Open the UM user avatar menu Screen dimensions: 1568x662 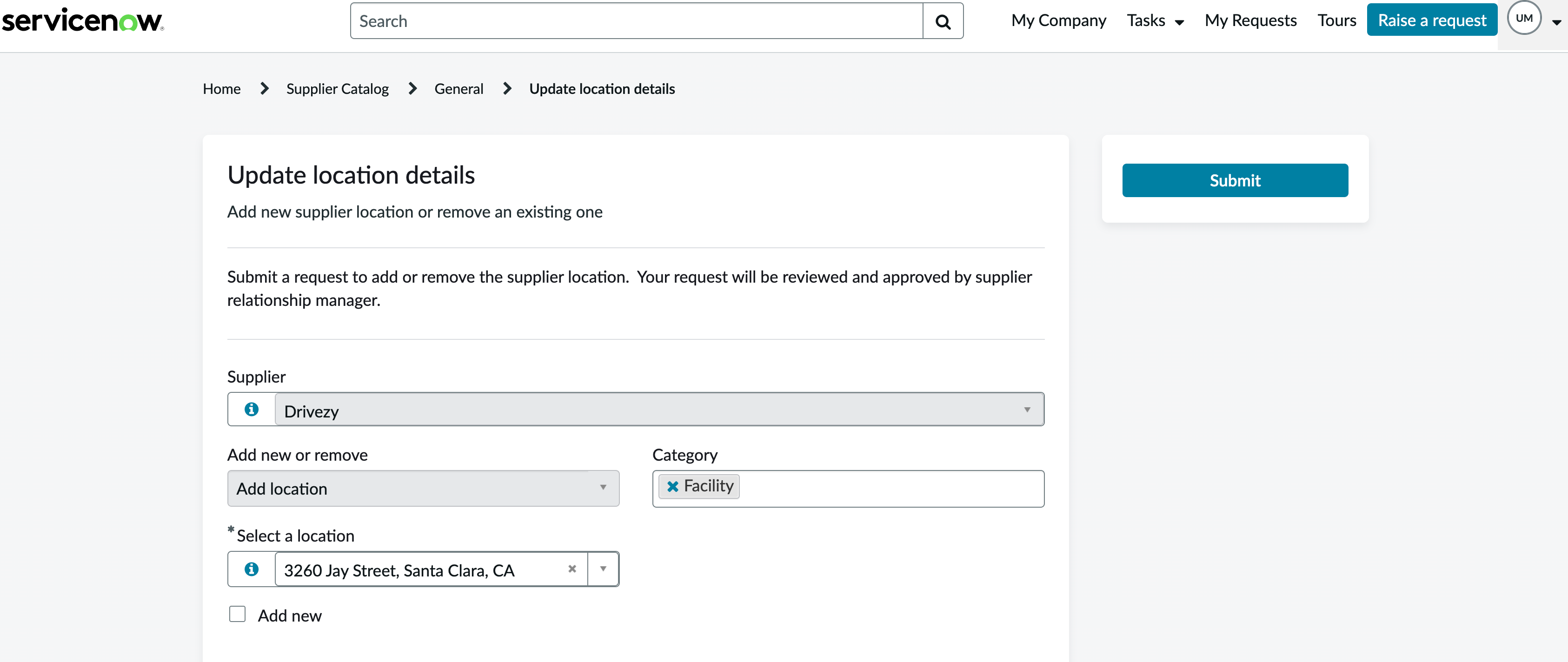click(x=1523, y=18)
